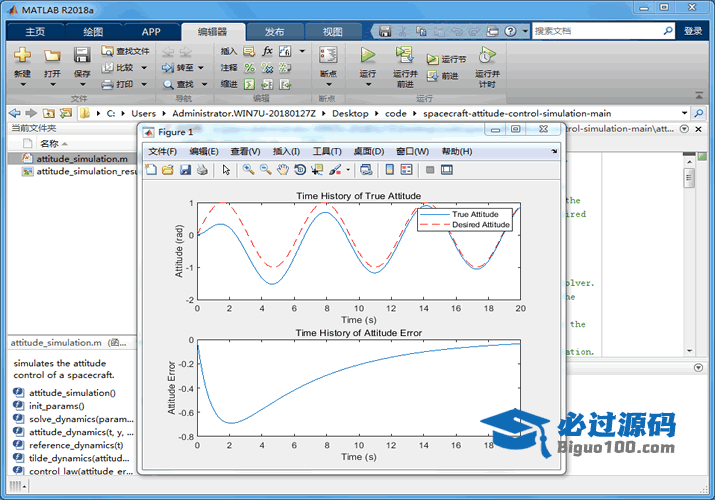The image size is (715, 500).
Task: Open a file with the 打开 folder icon
Action: [52, 56]
